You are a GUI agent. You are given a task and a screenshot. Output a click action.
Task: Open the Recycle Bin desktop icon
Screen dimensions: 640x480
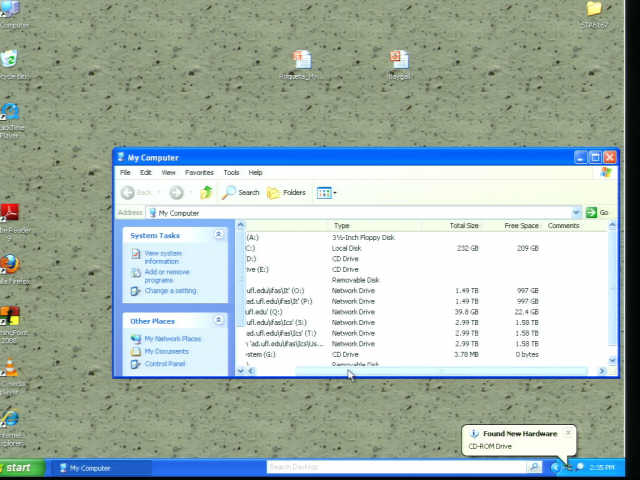(9, 59)
